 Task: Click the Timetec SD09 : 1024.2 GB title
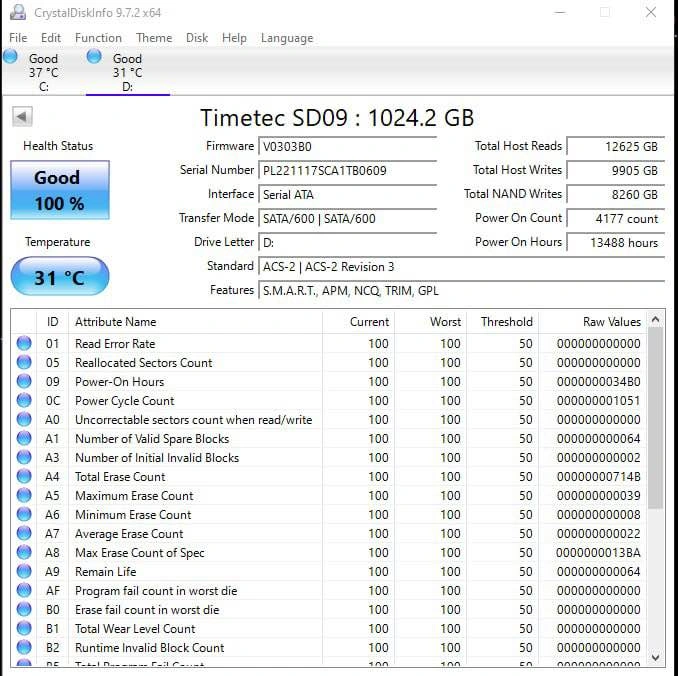[x=337, y=118]
